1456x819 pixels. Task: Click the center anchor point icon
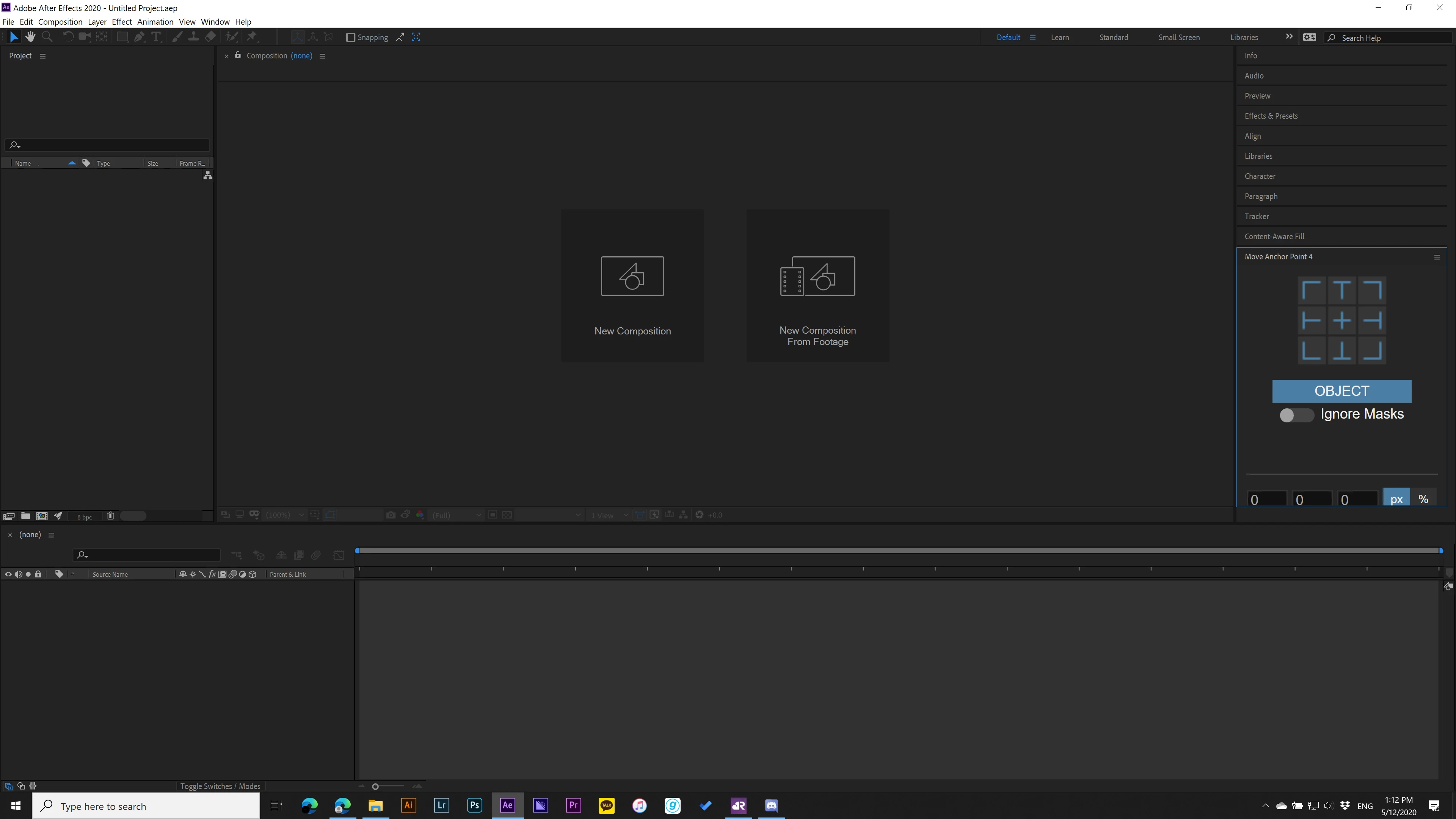1342,321
